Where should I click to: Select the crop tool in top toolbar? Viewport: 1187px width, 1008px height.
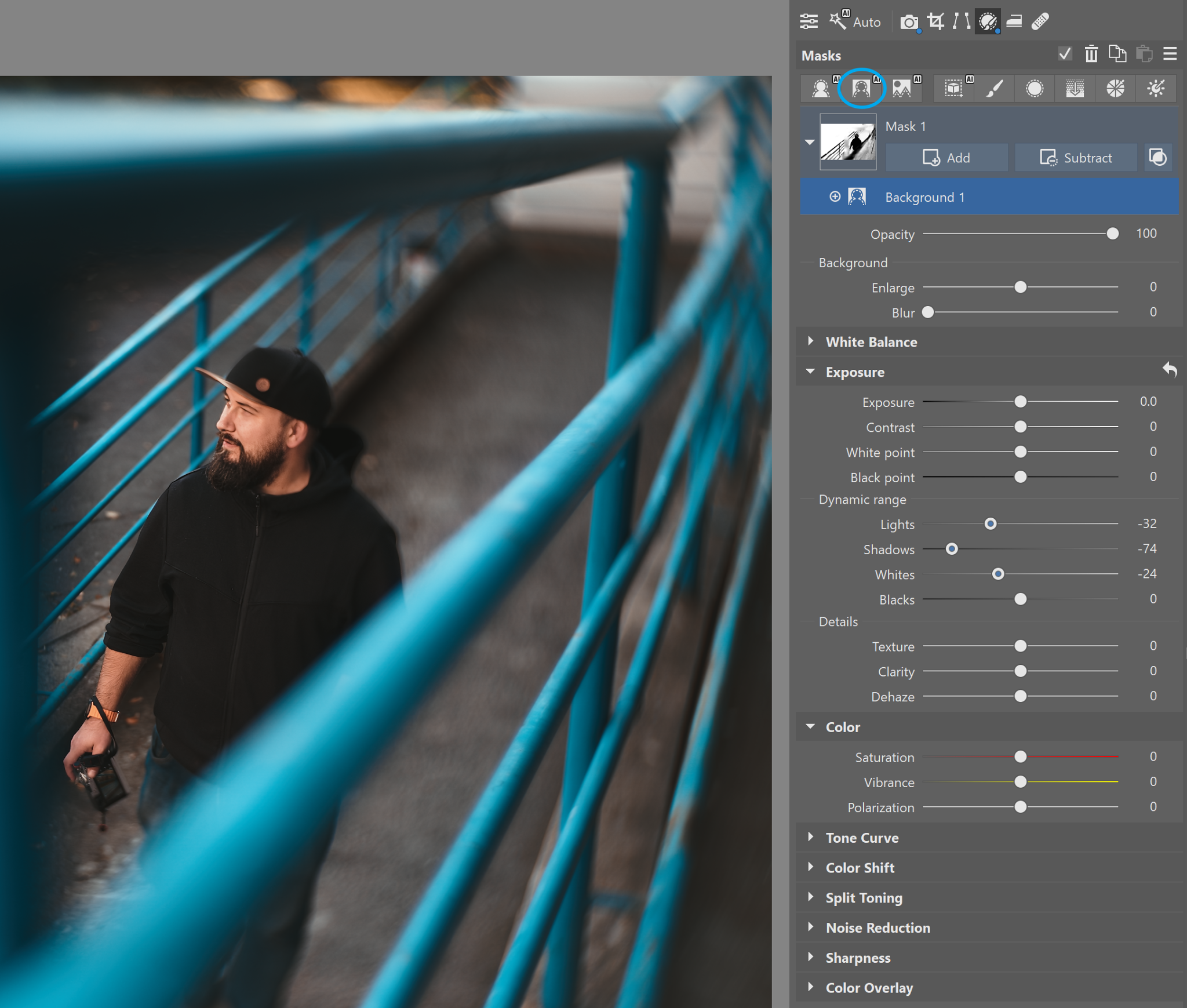coord(935,22)
